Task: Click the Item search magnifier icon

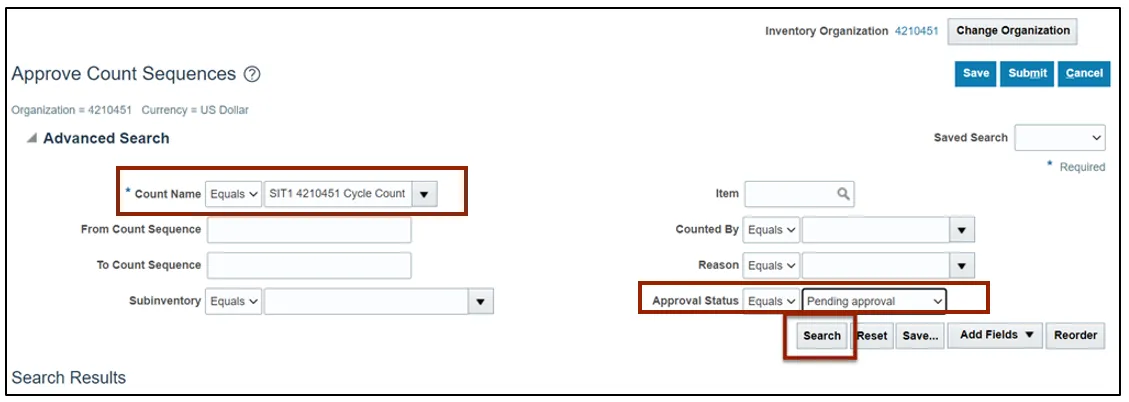Action: coord(843,194)
